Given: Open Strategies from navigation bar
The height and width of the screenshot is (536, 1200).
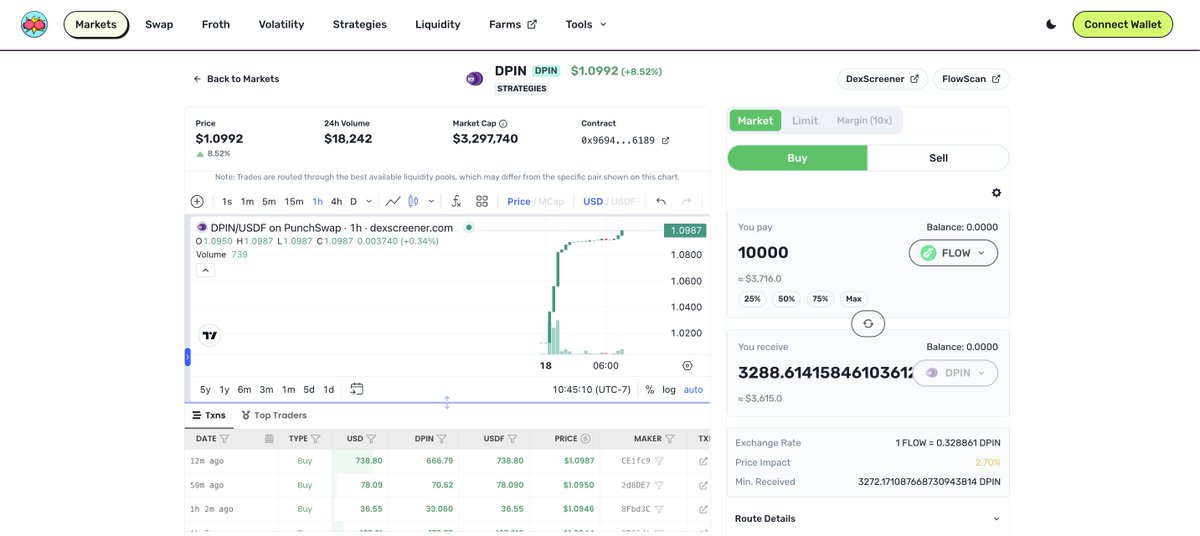Looking at the screenshot, I should tap(359, 24).
